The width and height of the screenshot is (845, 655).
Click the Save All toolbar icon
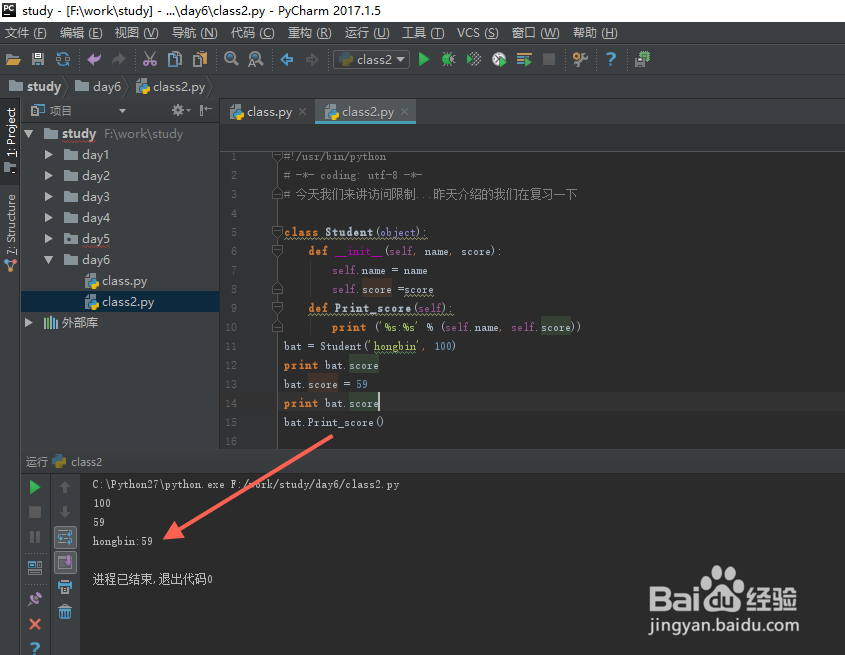[38, 59]
